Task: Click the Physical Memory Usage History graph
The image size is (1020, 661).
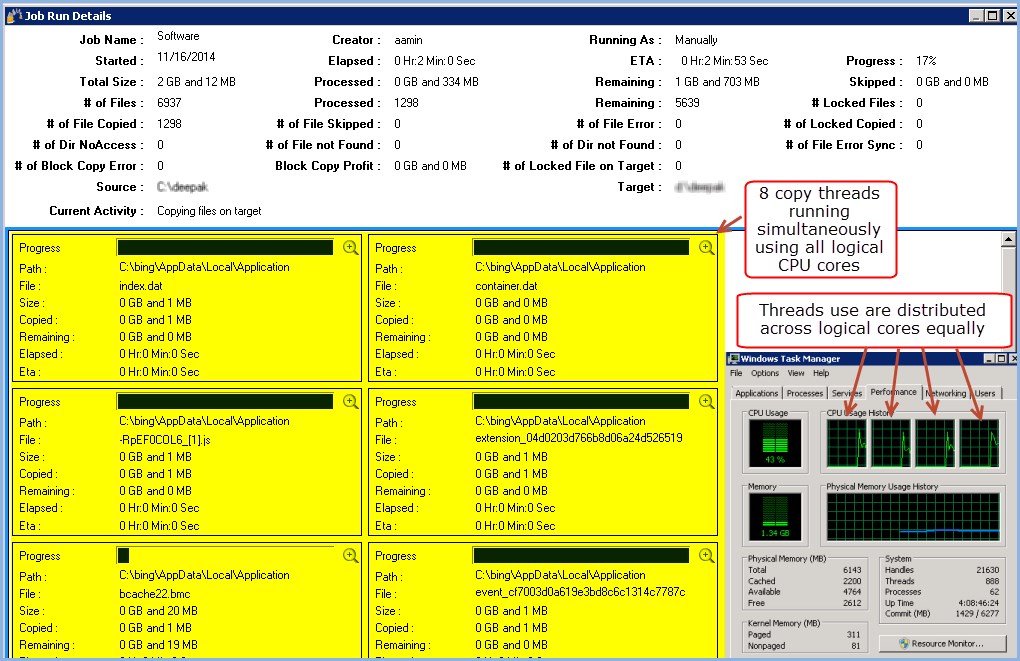Action: point(913,517)
